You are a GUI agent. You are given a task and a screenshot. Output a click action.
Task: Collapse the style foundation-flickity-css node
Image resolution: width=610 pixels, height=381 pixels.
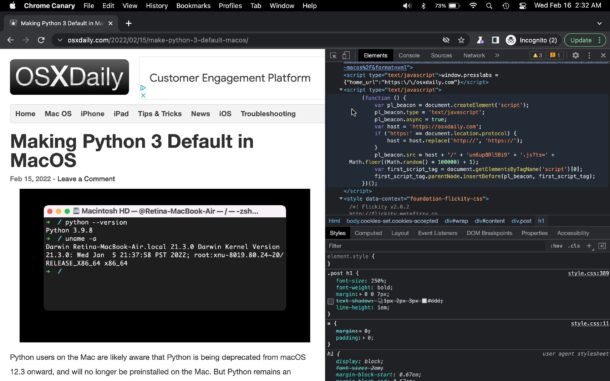[341, 199]
